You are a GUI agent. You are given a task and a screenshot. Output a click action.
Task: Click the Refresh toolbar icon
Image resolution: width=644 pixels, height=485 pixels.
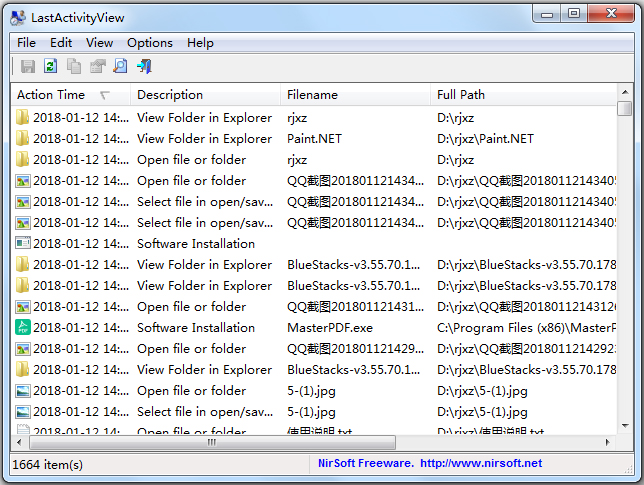(x=51, y=67)
